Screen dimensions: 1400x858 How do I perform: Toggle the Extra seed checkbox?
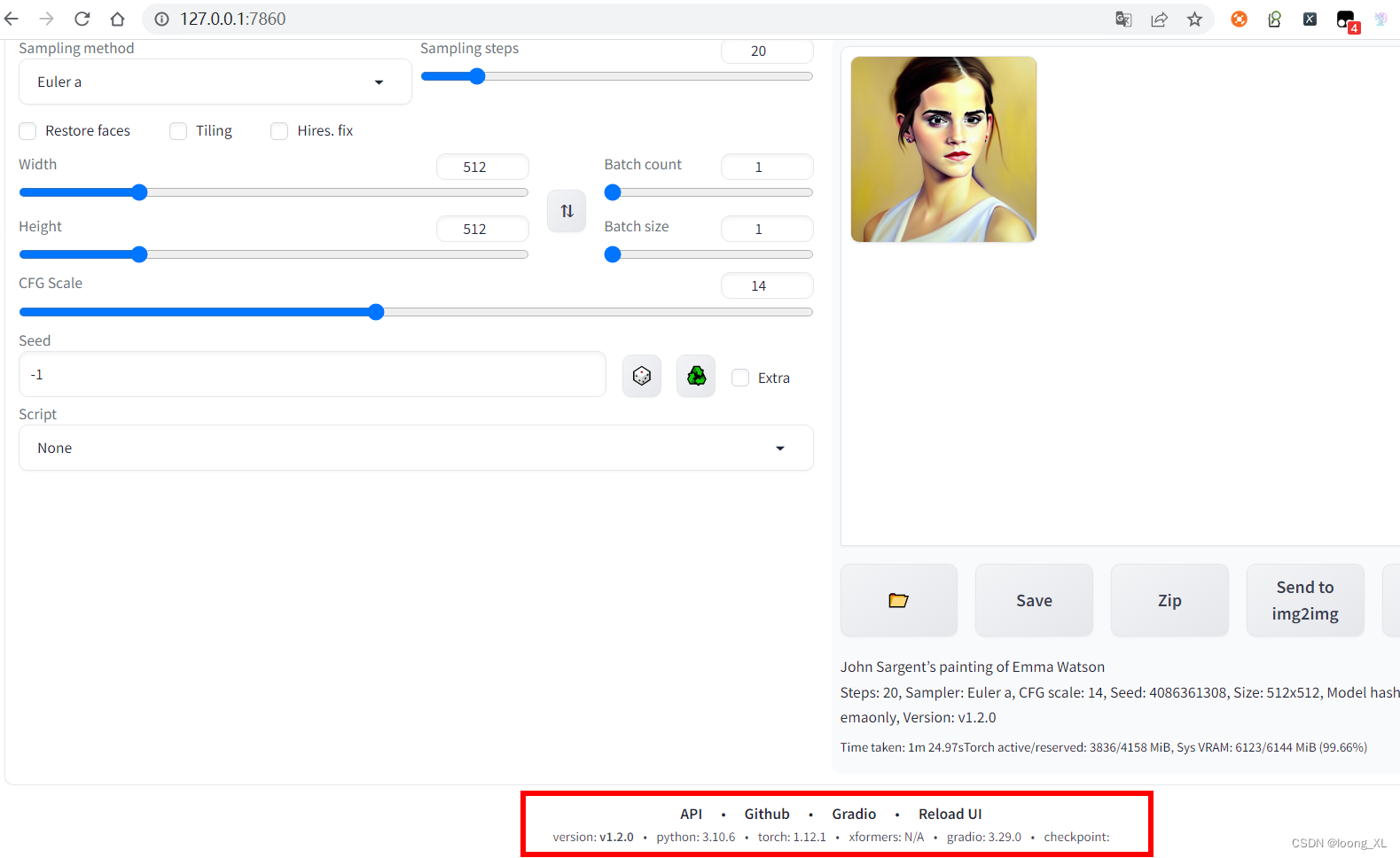(x=740, y=378)
